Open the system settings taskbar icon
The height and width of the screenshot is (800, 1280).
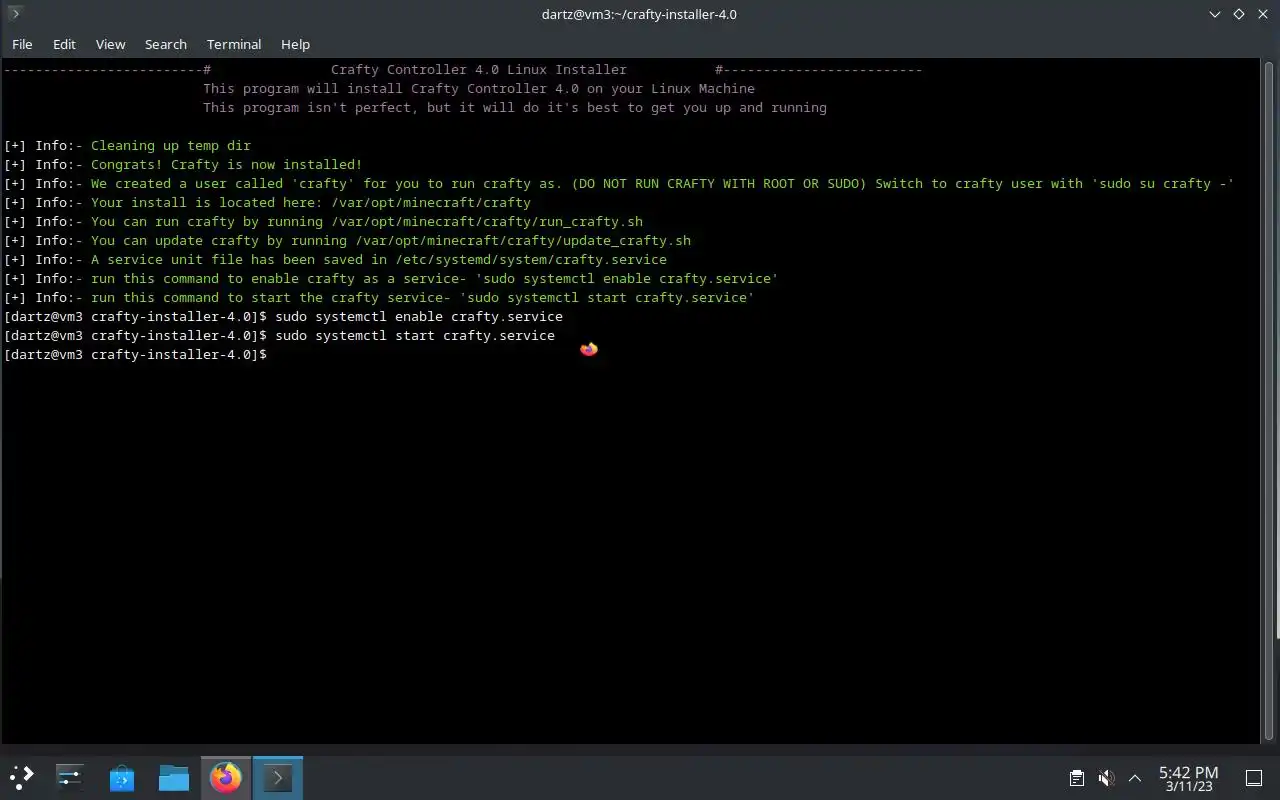[70, 777]
